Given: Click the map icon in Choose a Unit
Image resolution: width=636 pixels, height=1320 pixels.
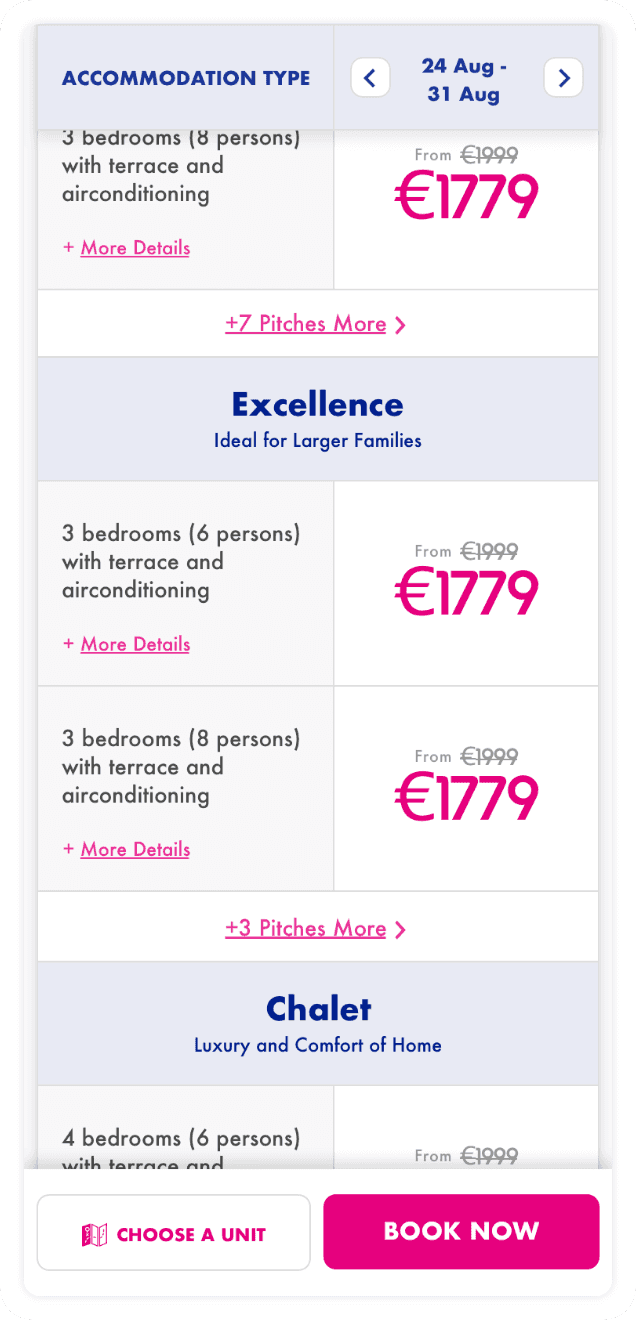Looking at the screenshot, I should 94,1235.
